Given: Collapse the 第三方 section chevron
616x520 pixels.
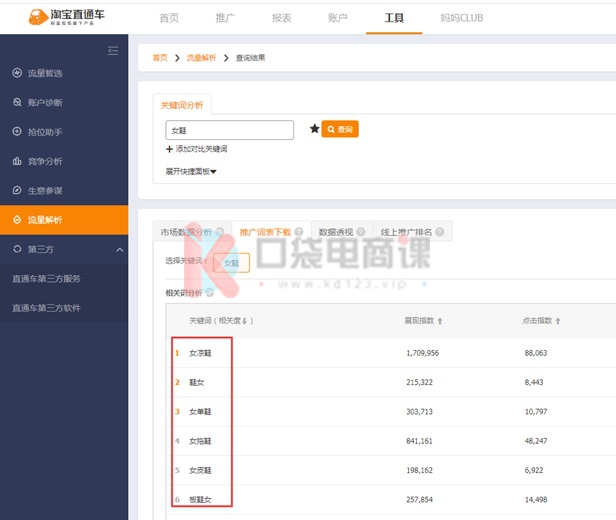Looking at the screenshot, I should pos(120,249).
